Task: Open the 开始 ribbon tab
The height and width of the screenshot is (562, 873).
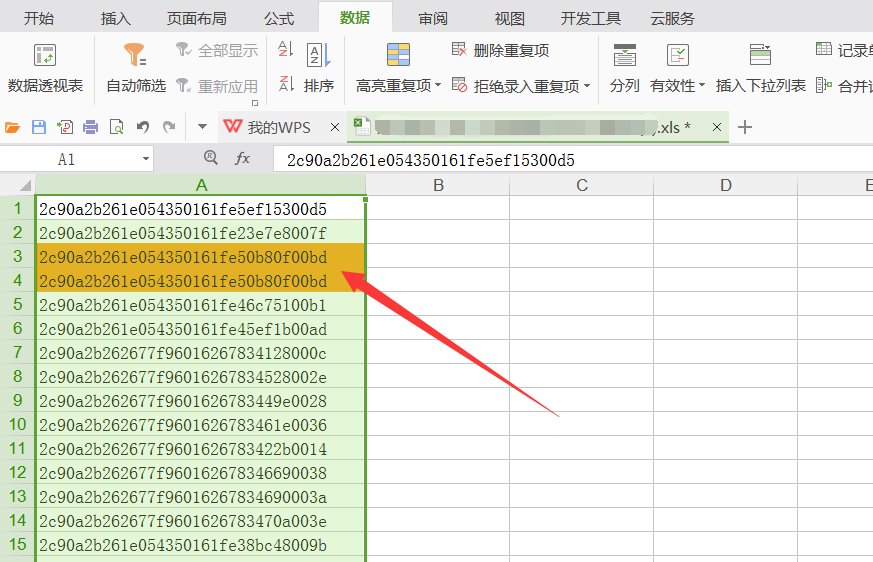Action: (x=39, y=18)
